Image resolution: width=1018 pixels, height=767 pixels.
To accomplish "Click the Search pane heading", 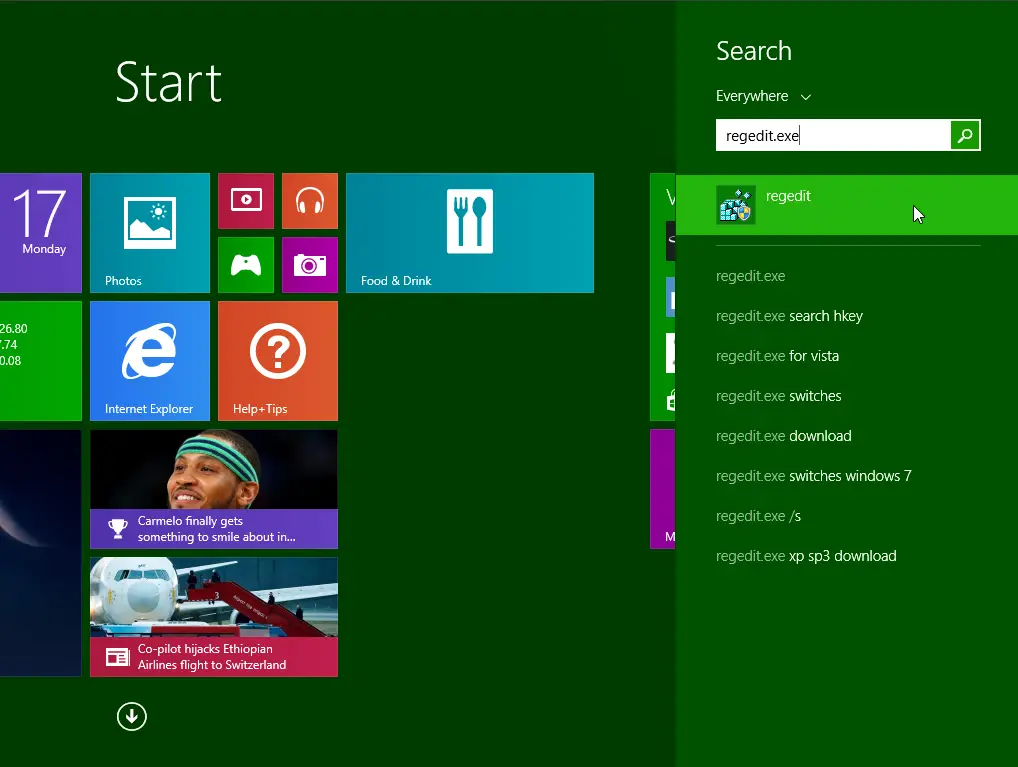I will (x=754, y=51).
